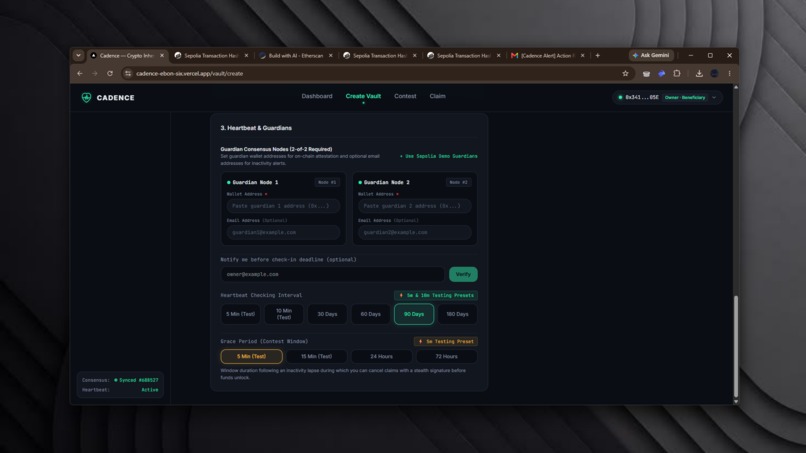The height and width of the screenshot is (453, 806).
Task: Focus Guardian Node 1 wallet address field
Action: [x=283, y=206]
